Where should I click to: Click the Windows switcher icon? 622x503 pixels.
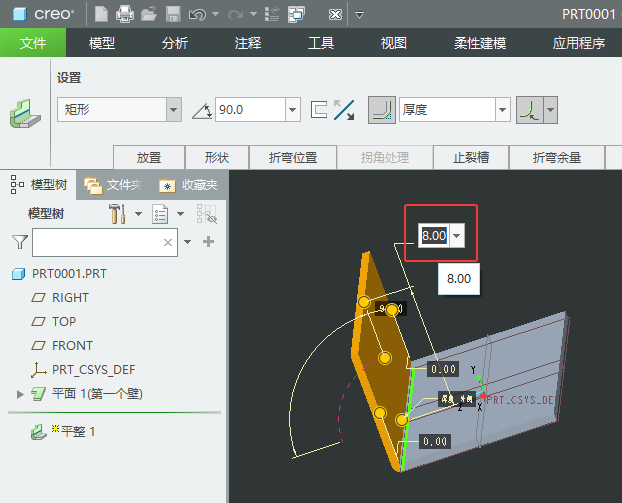296,14
